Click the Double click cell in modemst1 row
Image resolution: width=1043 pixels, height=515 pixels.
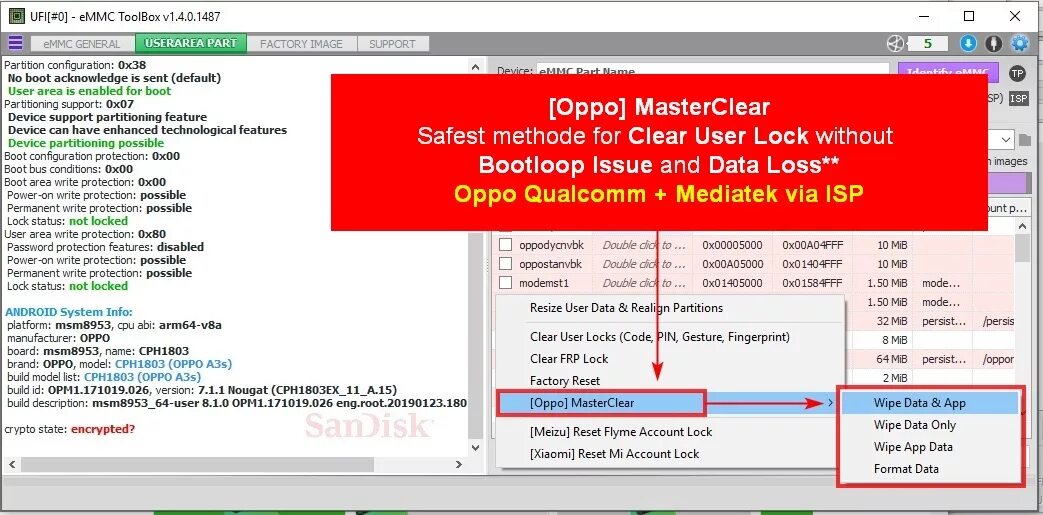click(x=644, y=283)
